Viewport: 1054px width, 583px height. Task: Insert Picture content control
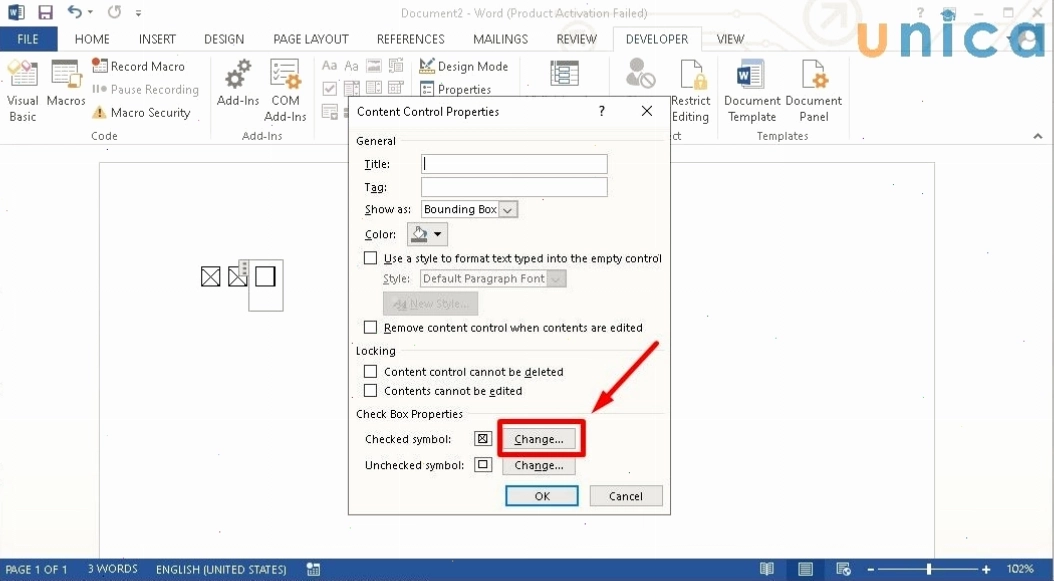pyautogui.click(x=374, y=66)
